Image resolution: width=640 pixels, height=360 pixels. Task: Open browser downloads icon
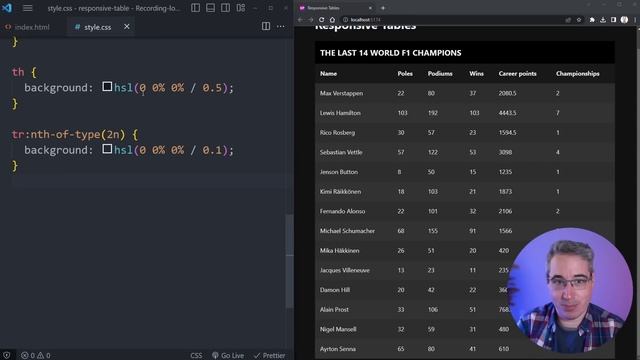[603, 20]
